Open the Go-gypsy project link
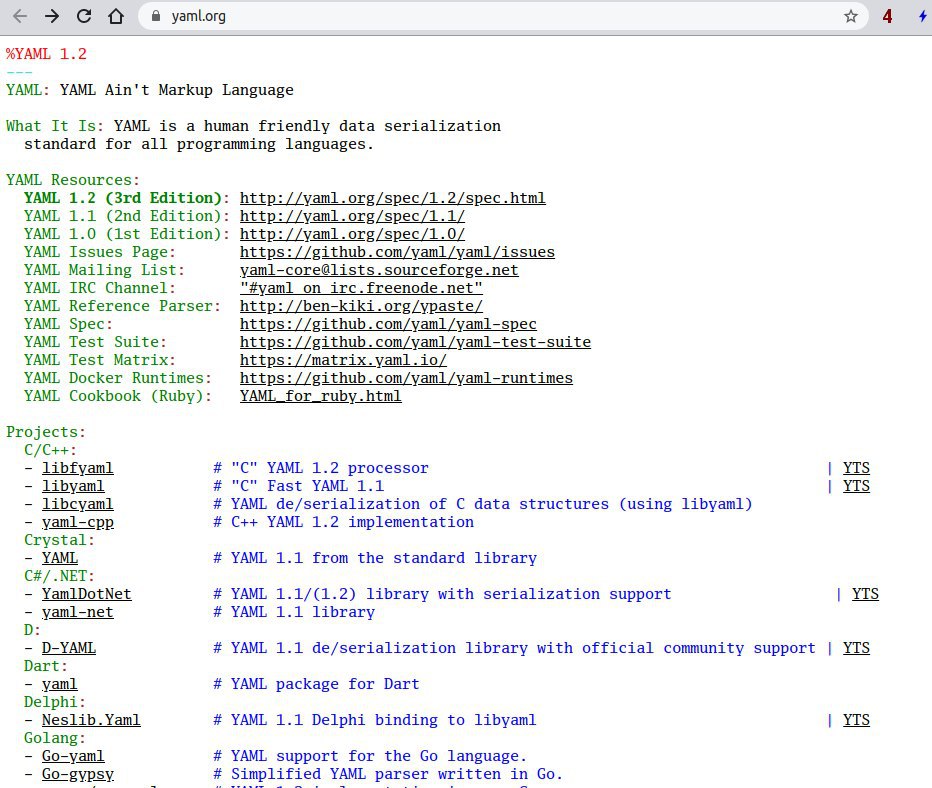Screen dimensions: 932x788 (77, 774)
